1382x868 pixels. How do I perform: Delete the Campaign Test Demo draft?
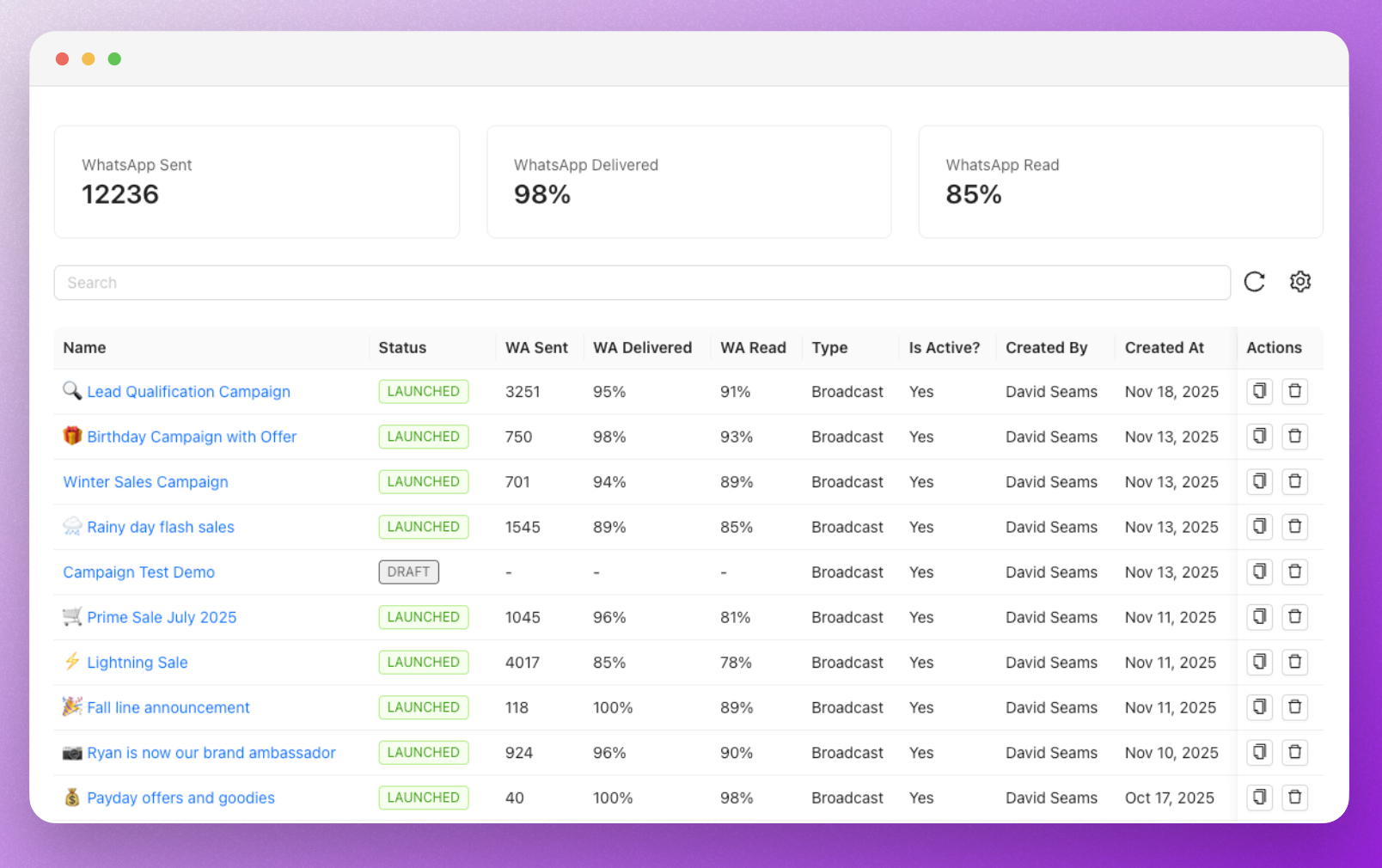[x=1294, y=572]
